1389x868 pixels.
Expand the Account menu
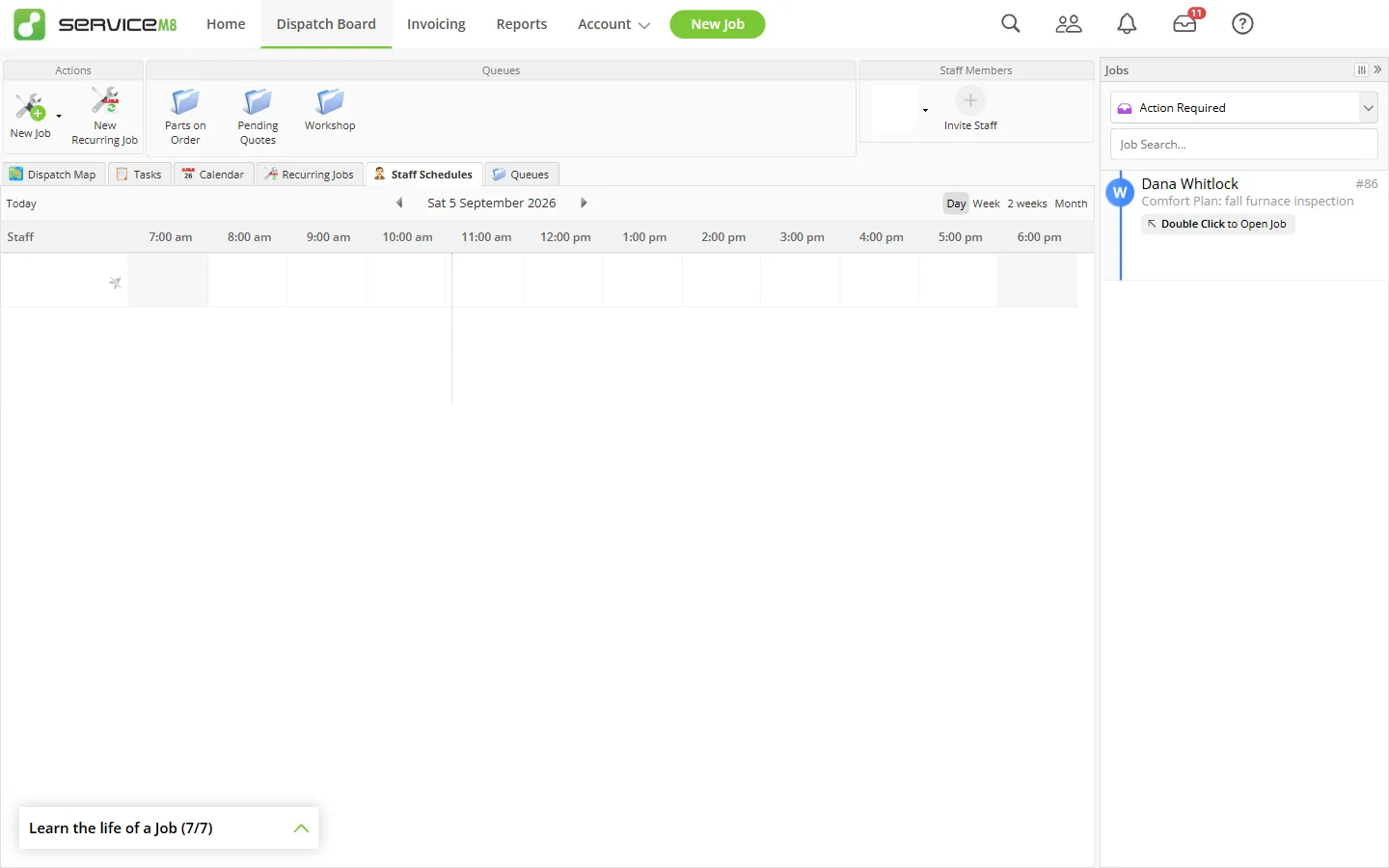pos(613,24)
